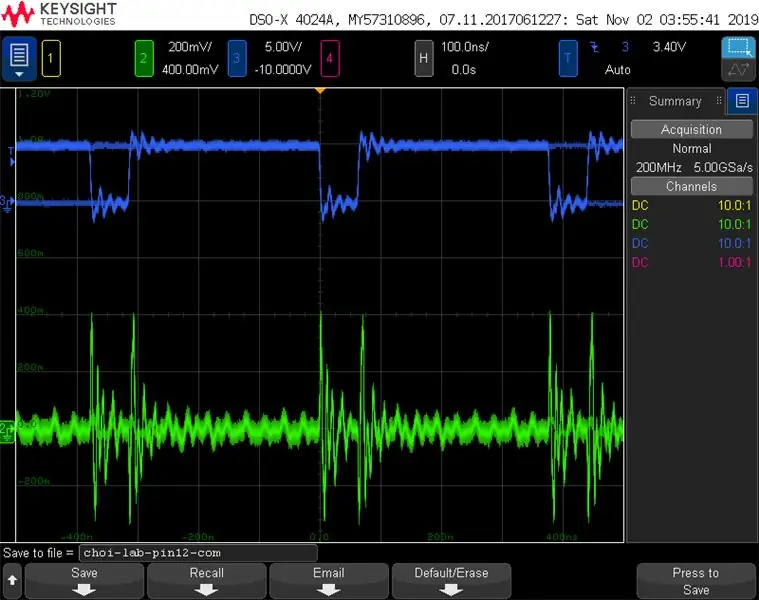Open the Recall softkey menu
This screenshot has width=759, height=600.
pyautogui.click(x=207, y=581)
